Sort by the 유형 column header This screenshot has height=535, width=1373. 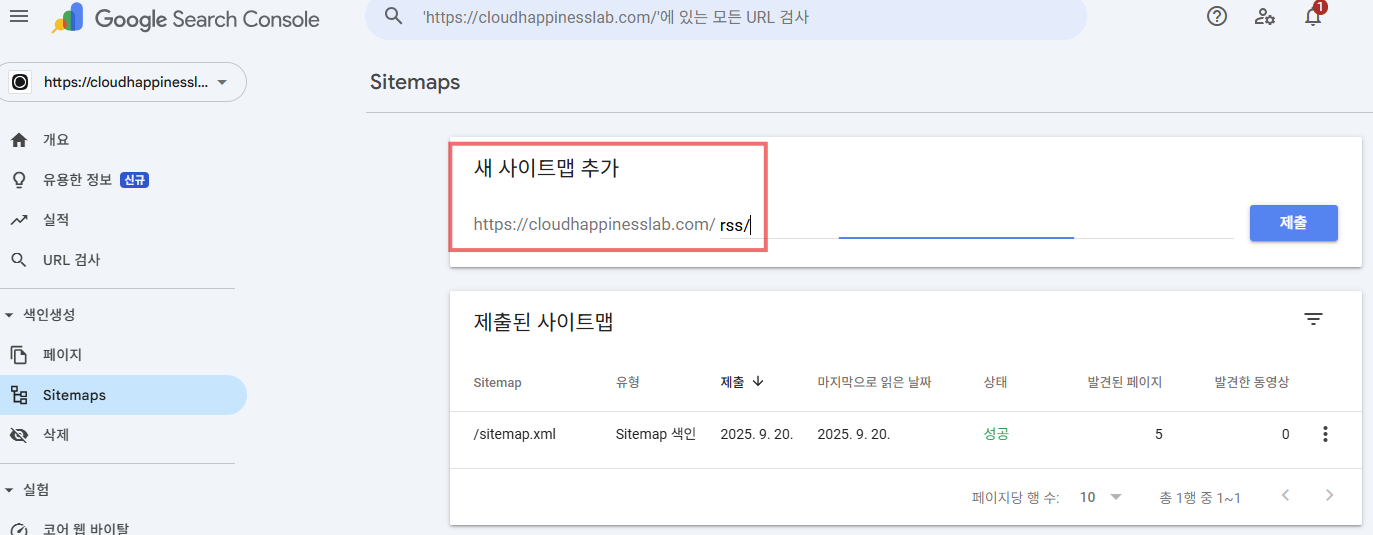[x=627, y=382]
